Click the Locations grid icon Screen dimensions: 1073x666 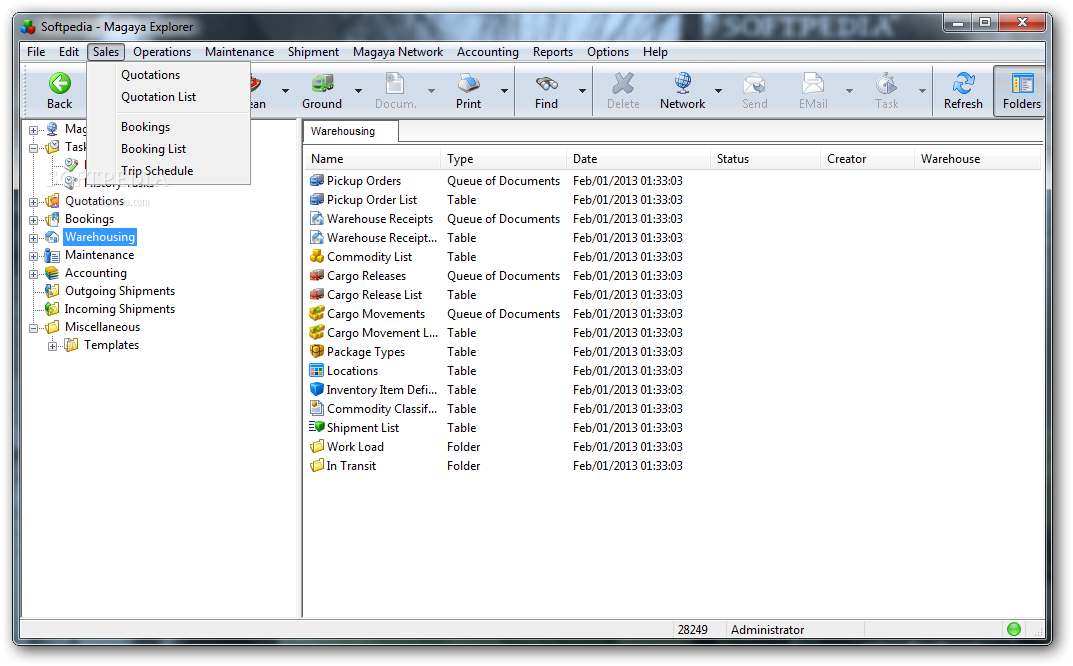tap(317, 370)
